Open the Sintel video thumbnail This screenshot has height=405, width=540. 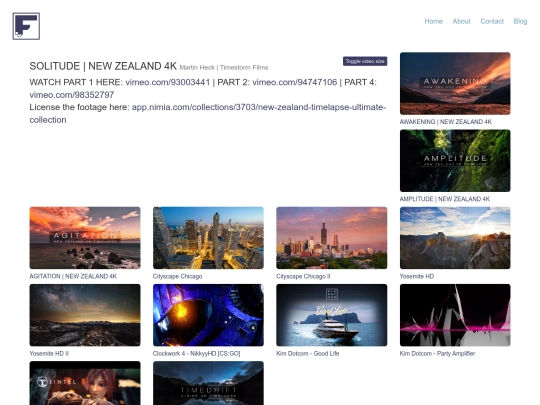85,383
